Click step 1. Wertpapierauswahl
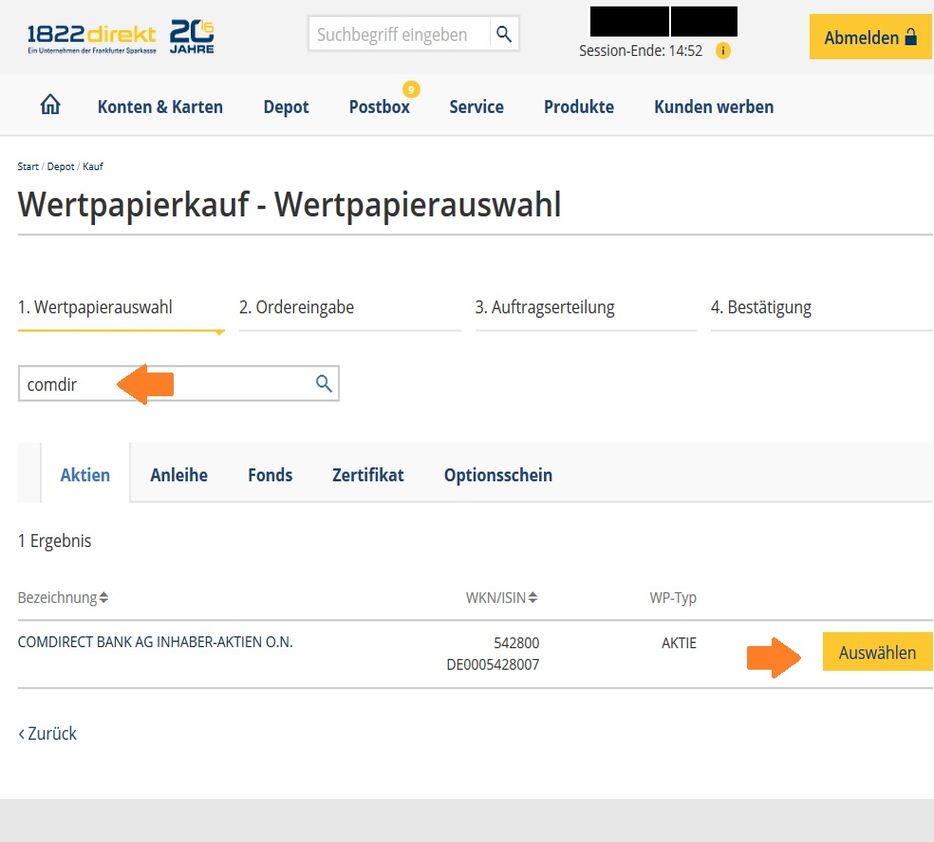 click(x=95, y=307)
